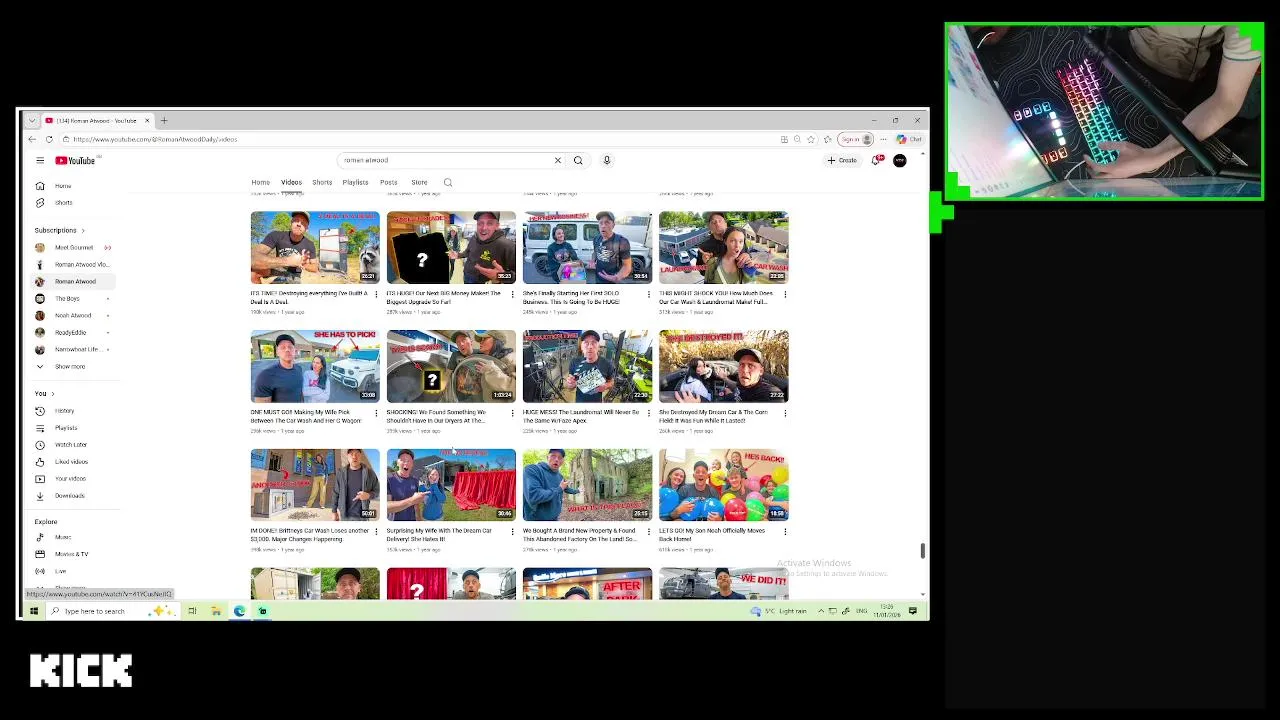
Task: Open a new browser tab with the plus
Action: coord(164,120)
